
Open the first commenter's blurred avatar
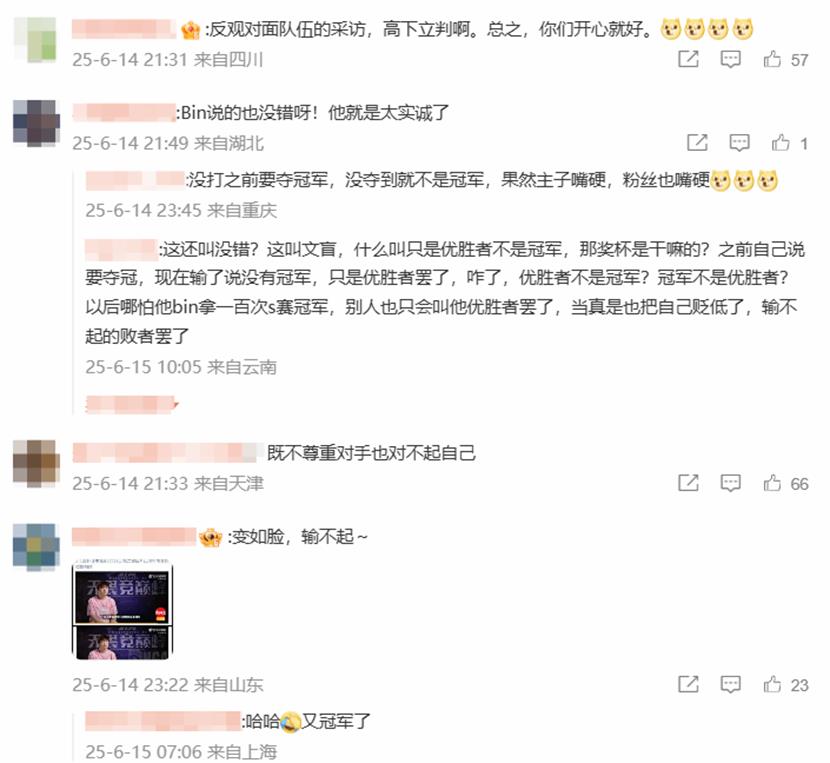(35, 40)
